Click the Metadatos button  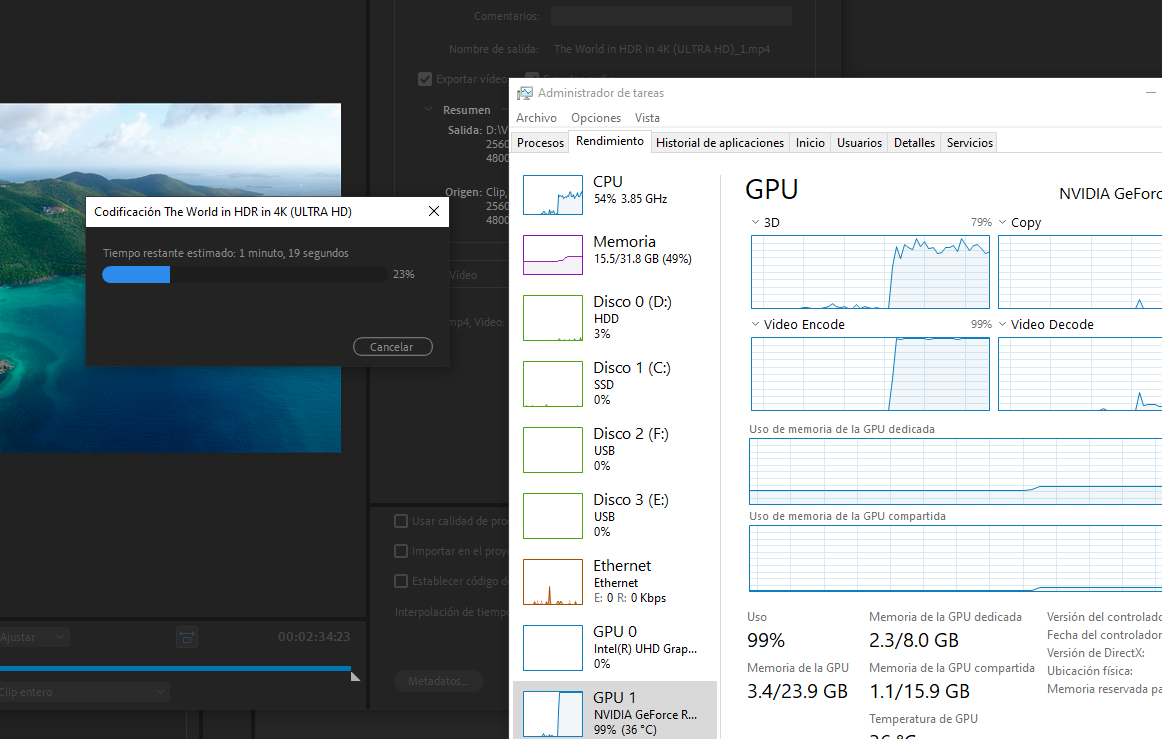pos(438,681)
